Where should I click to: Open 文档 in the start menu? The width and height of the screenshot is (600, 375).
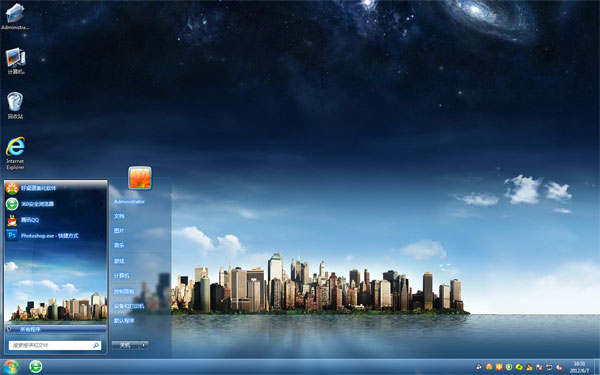[119, 216]
